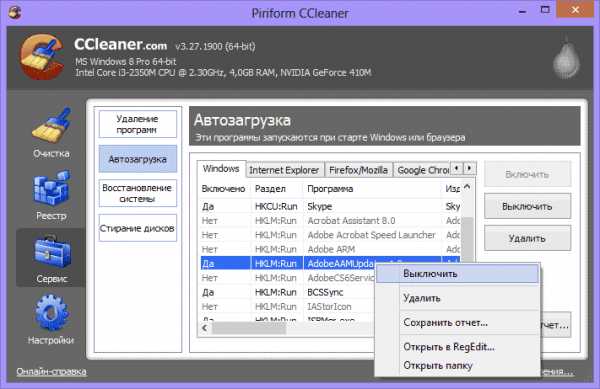
Task: Click the title bar application icon
Action: coord(14,12)
